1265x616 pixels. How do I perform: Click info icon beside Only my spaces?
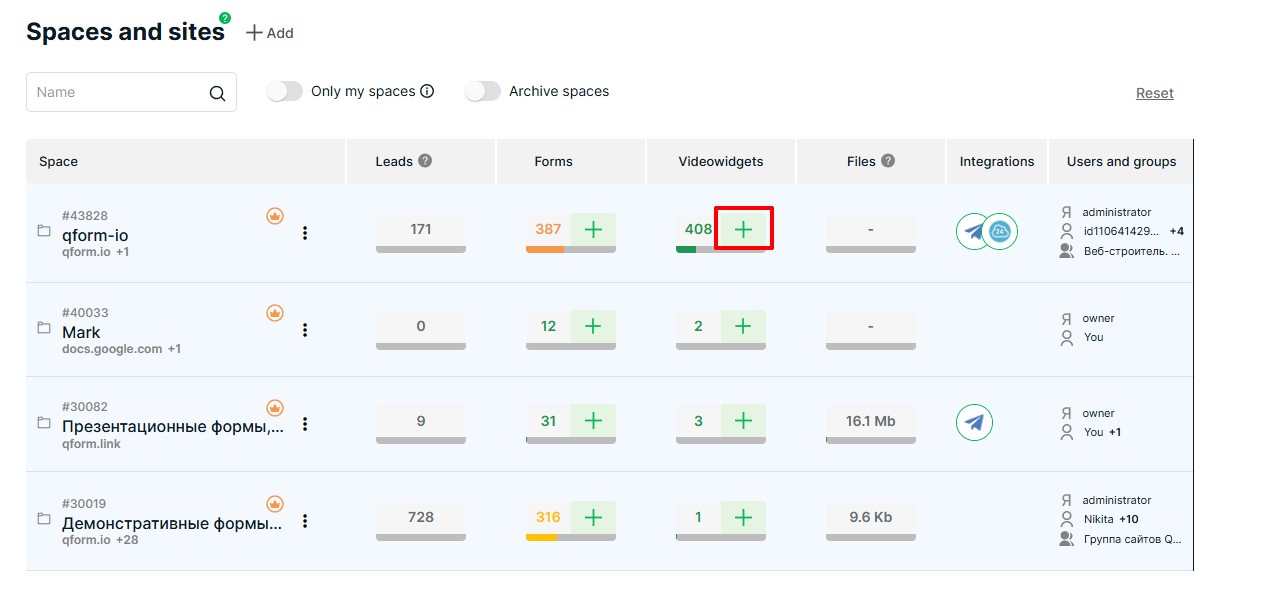(x=427, y=92)
